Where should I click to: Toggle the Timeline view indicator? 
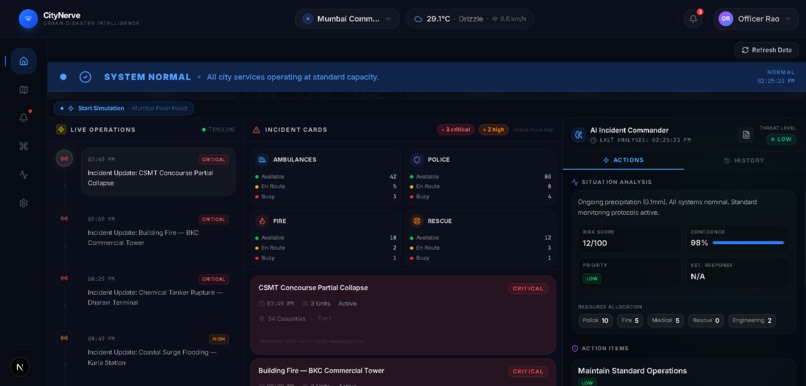click(219, 130)
